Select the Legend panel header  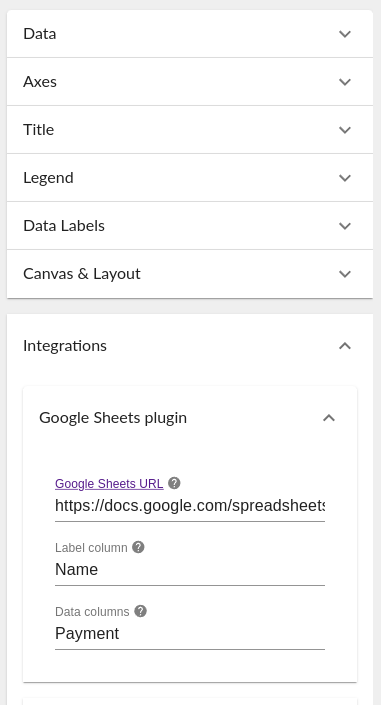coord(190,178)
